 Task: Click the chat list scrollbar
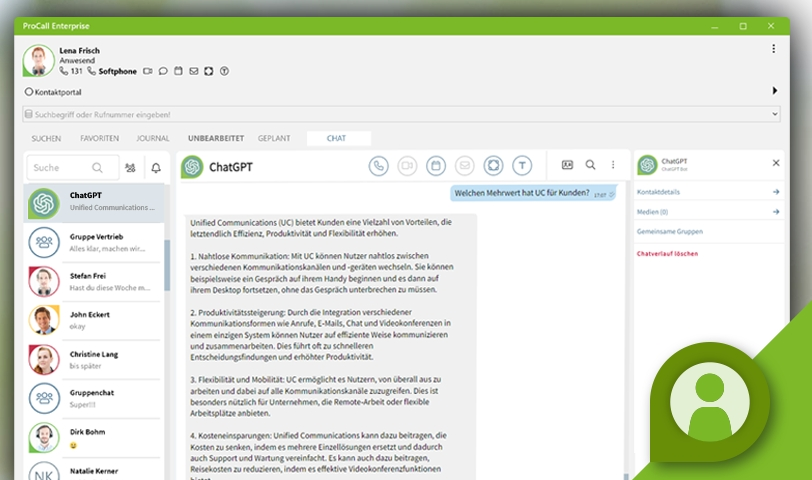[x=167, y=265]
